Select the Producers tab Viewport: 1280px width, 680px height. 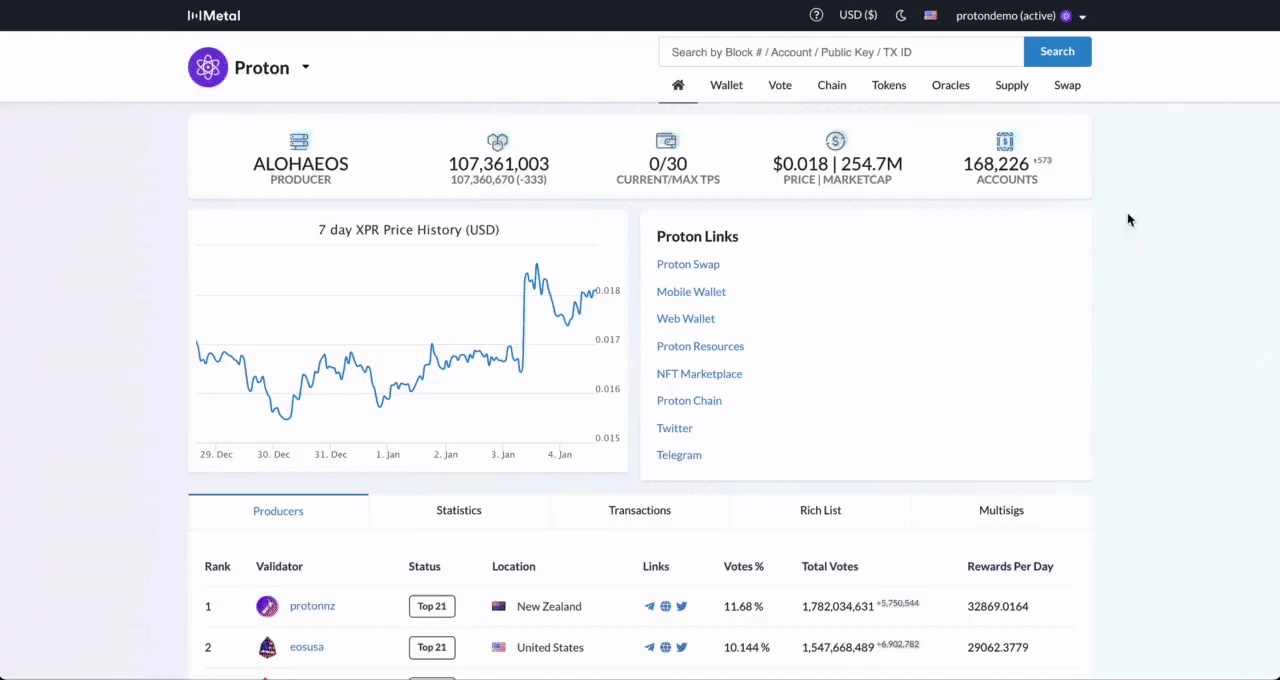click(278, 510)
